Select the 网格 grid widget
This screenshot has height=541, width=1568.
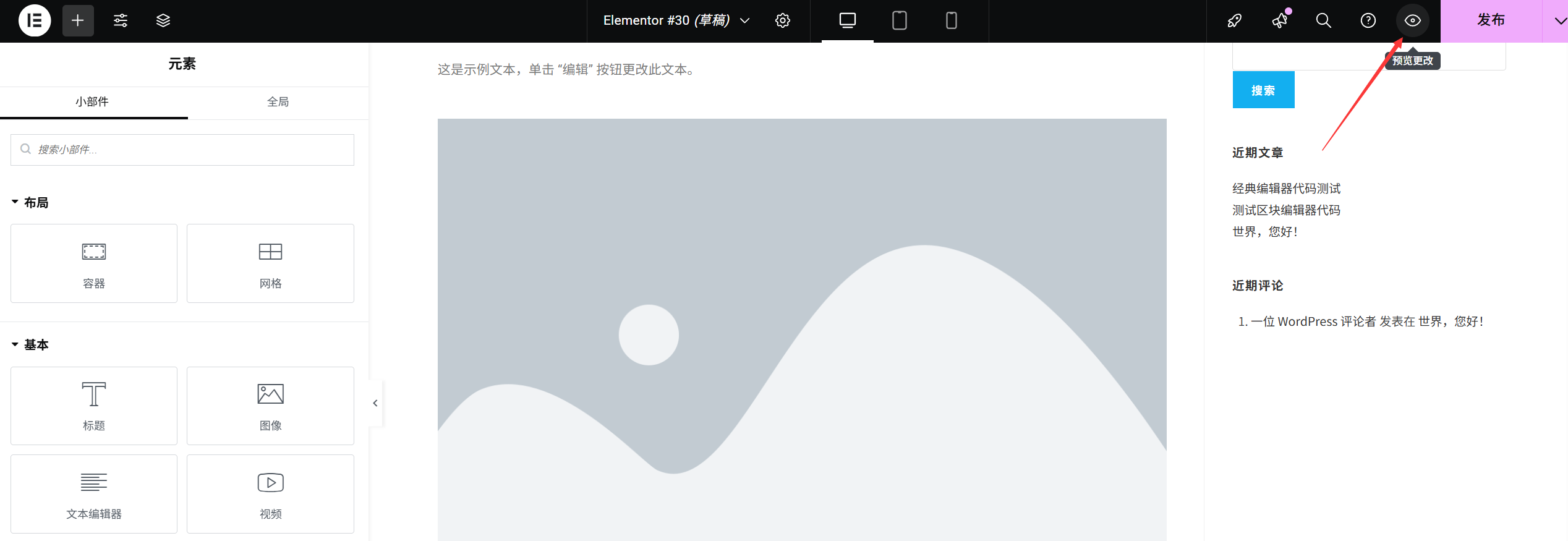click(x=270, y=263)
